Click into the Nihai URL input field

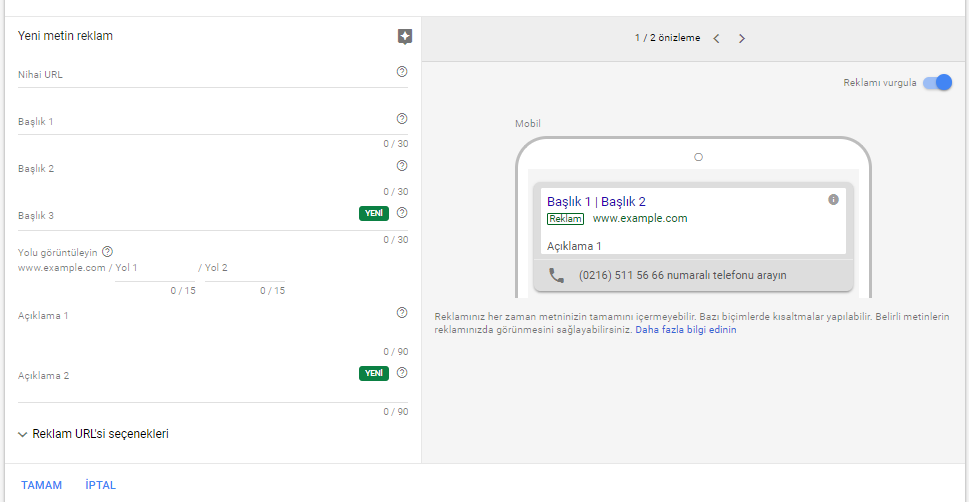pyautogui.click(x=200, y=75)
